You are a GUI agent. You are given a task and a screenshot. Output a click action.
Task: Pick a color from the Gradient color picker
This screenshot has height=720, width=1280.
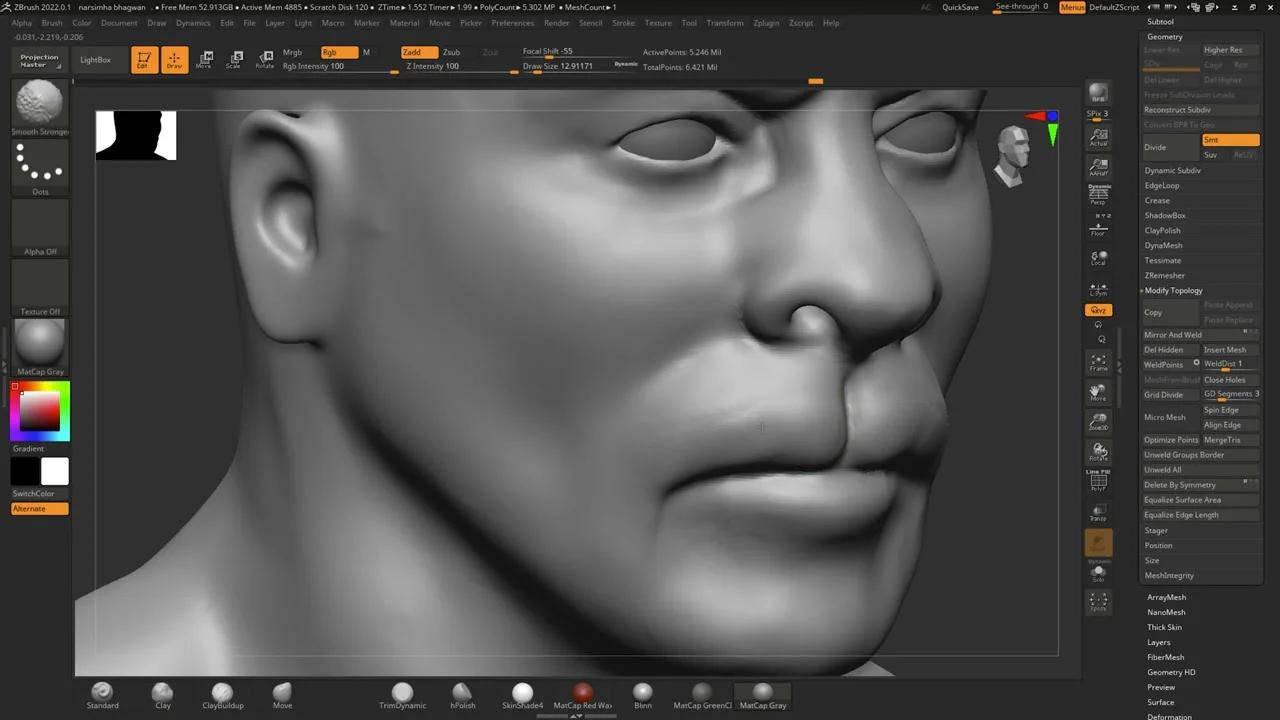tap(40, 410)
